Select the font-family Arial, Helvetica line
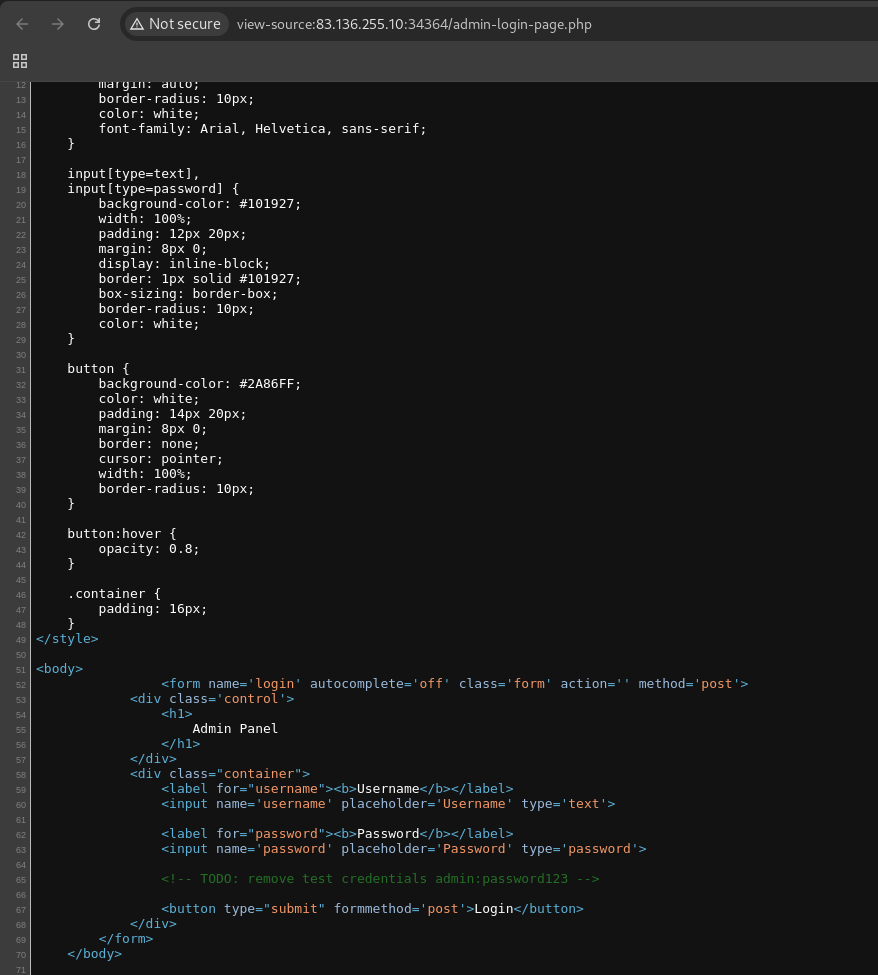The height and width of the screenshot is (975, 878). 262,129
